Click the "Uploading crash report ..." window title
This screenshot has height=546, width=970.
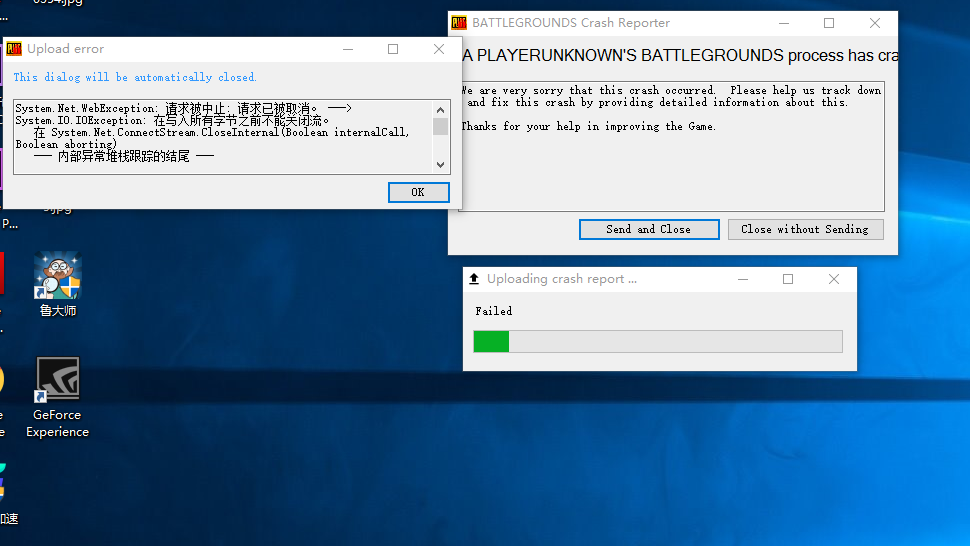[x=562, y=279]
